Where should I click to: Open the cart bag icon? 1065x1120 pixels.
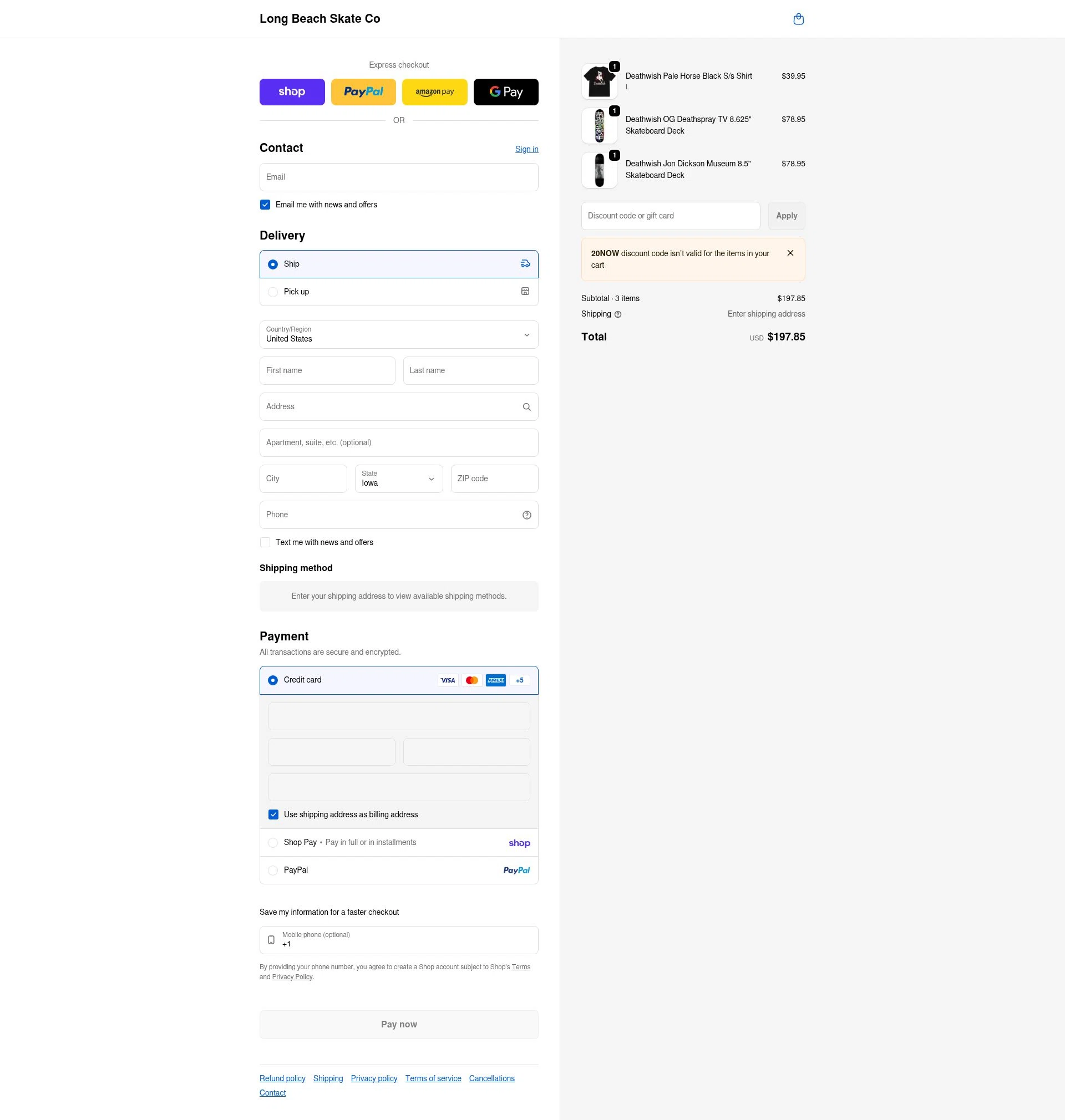click(x=798, y=19)
